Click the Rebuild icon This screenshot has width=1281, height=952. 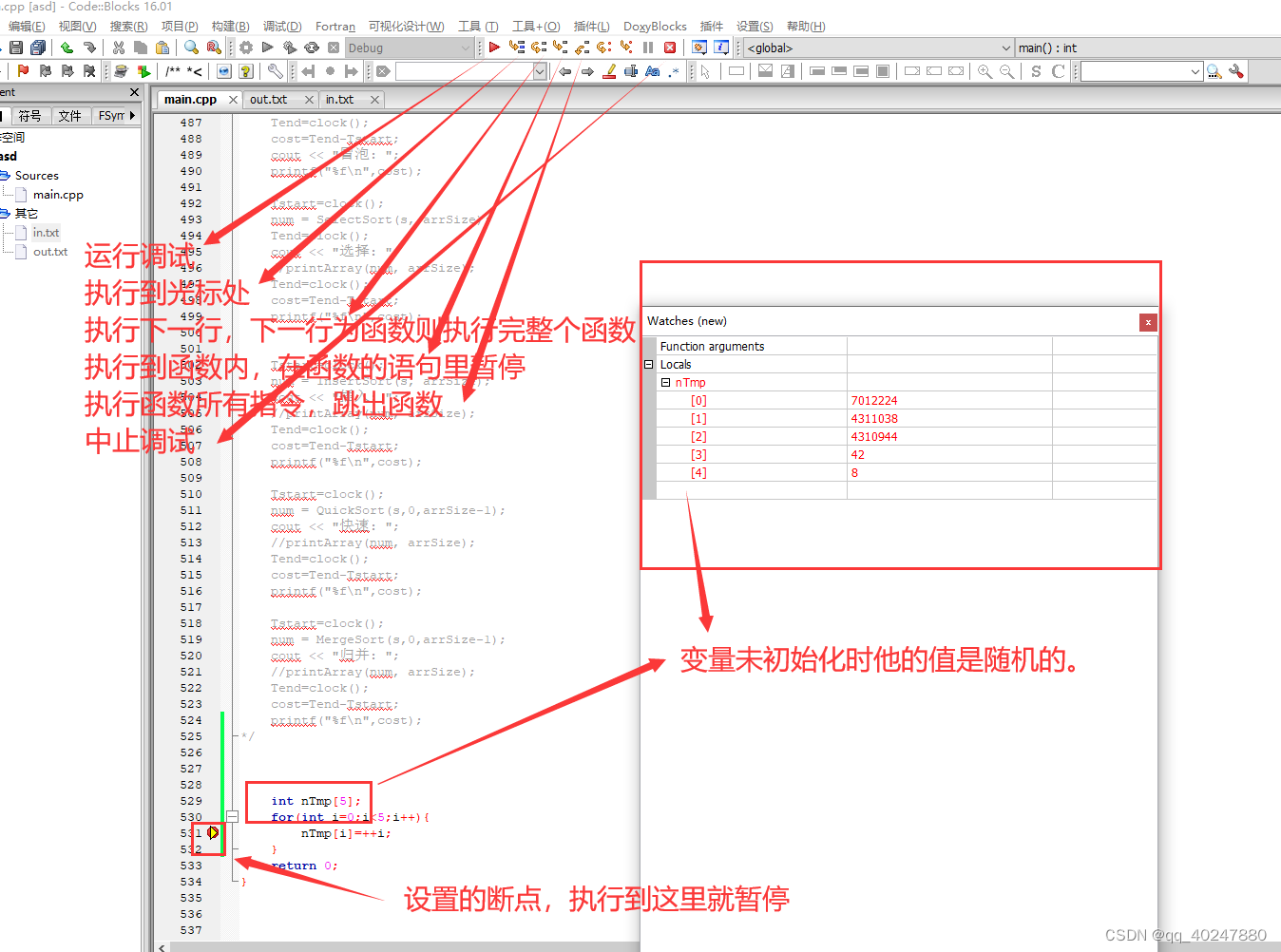[312, 48]
